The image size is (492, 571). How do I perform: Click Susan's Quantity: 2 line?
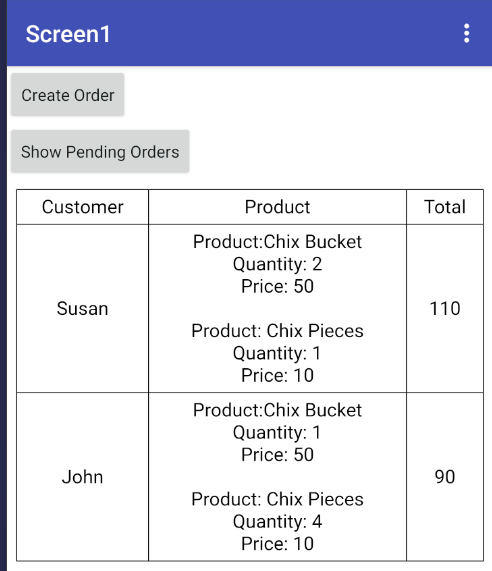click(x=278, y=264)
